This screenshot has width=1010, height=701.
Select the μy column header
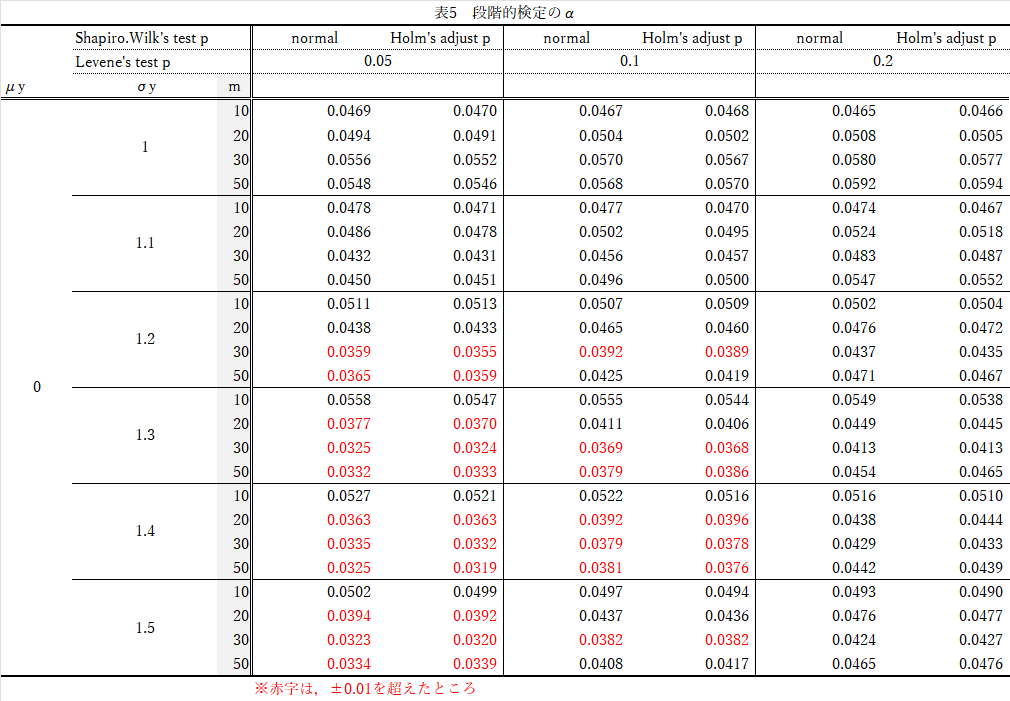[15, 86]
